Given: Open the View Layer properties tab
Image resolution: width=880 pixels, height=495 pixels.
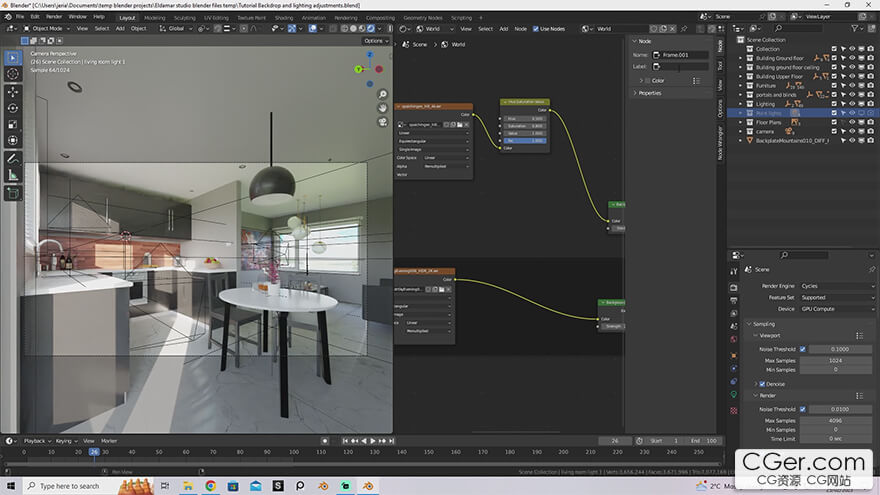Looking at the screenshot, I should [x=734, y=313].
